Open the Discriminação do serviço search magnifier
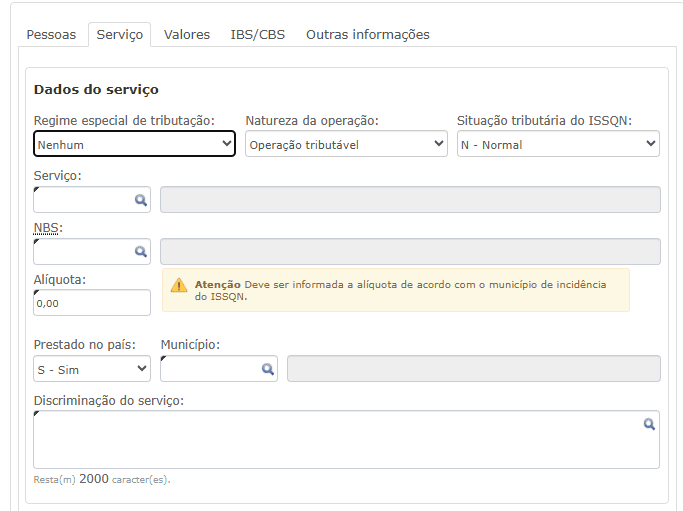Image resolution: width=683 pixels, height=511 pixels. coord(649,424)
